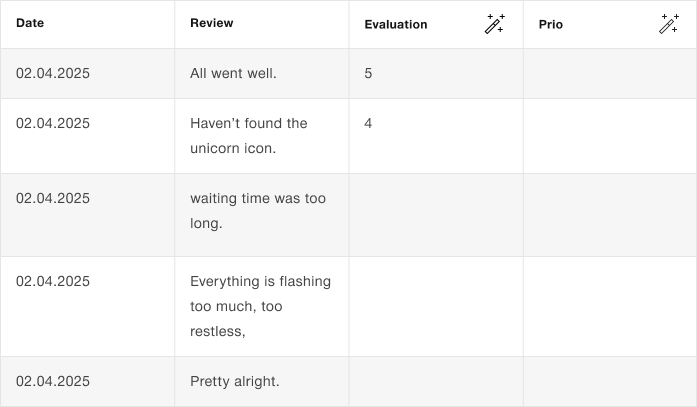Screen dimensions: 697x407
Task: Select the Review column header
Action: pos(211,23)
